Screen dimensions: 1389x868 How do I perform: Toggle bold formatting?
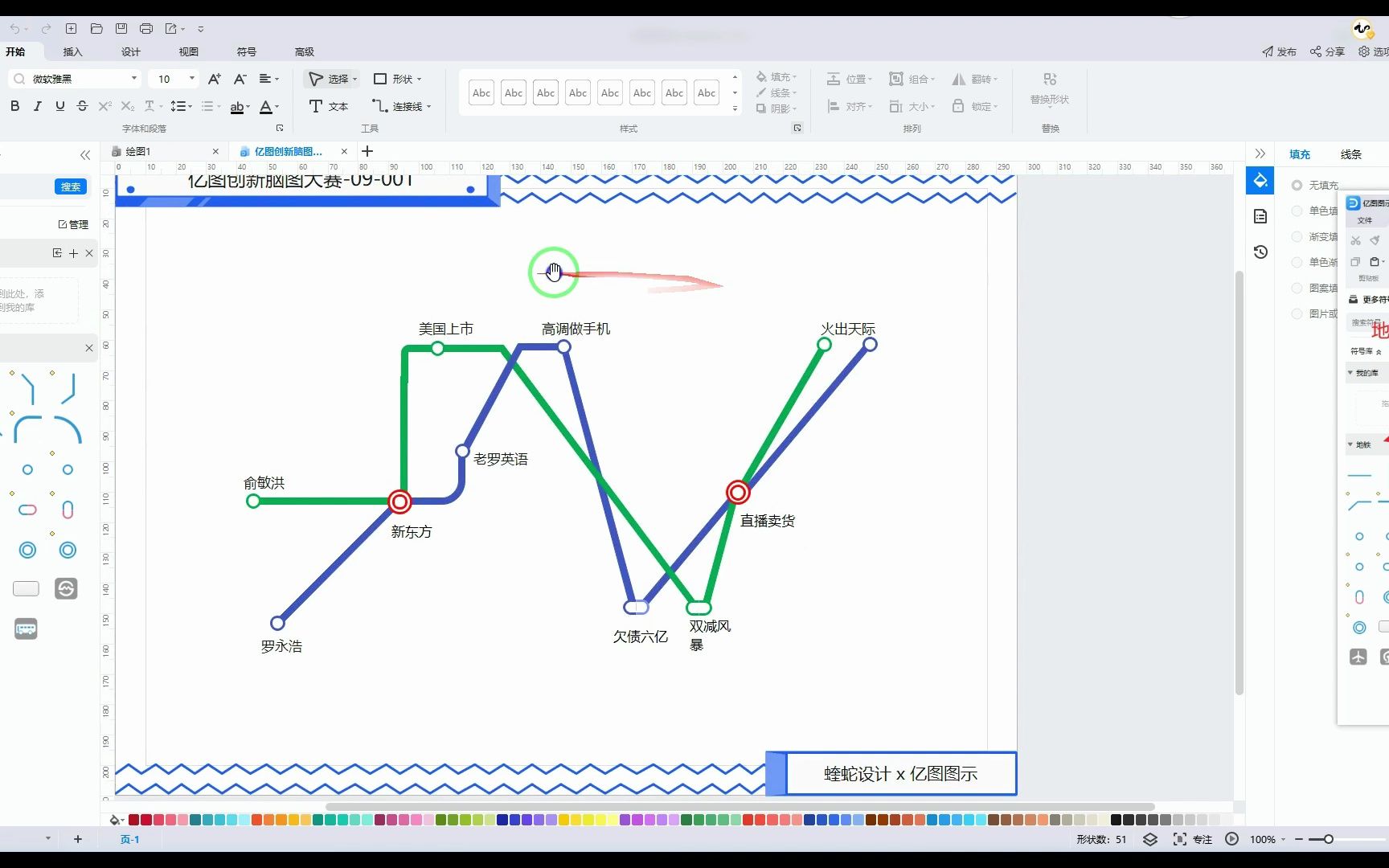click(14, 106)
